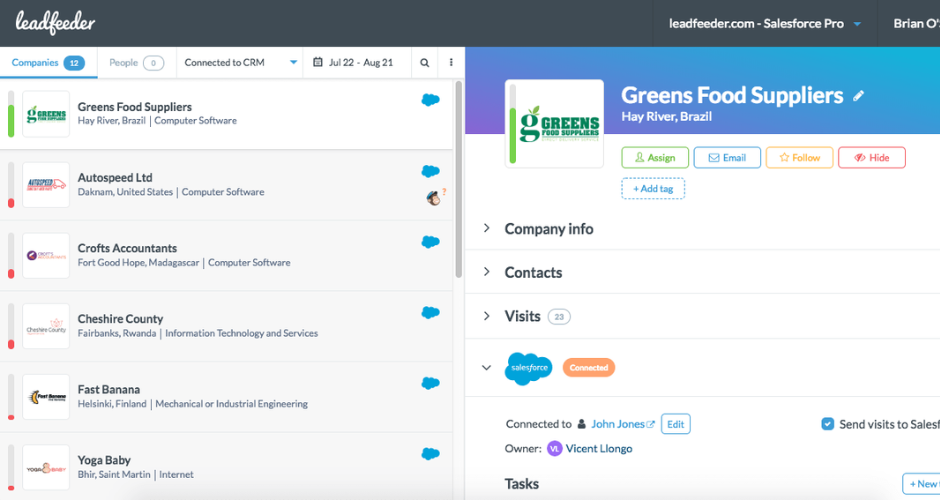Select the Autospeed Ltd company name
Screen dimensions: 940x500
(x=115, y=177)
